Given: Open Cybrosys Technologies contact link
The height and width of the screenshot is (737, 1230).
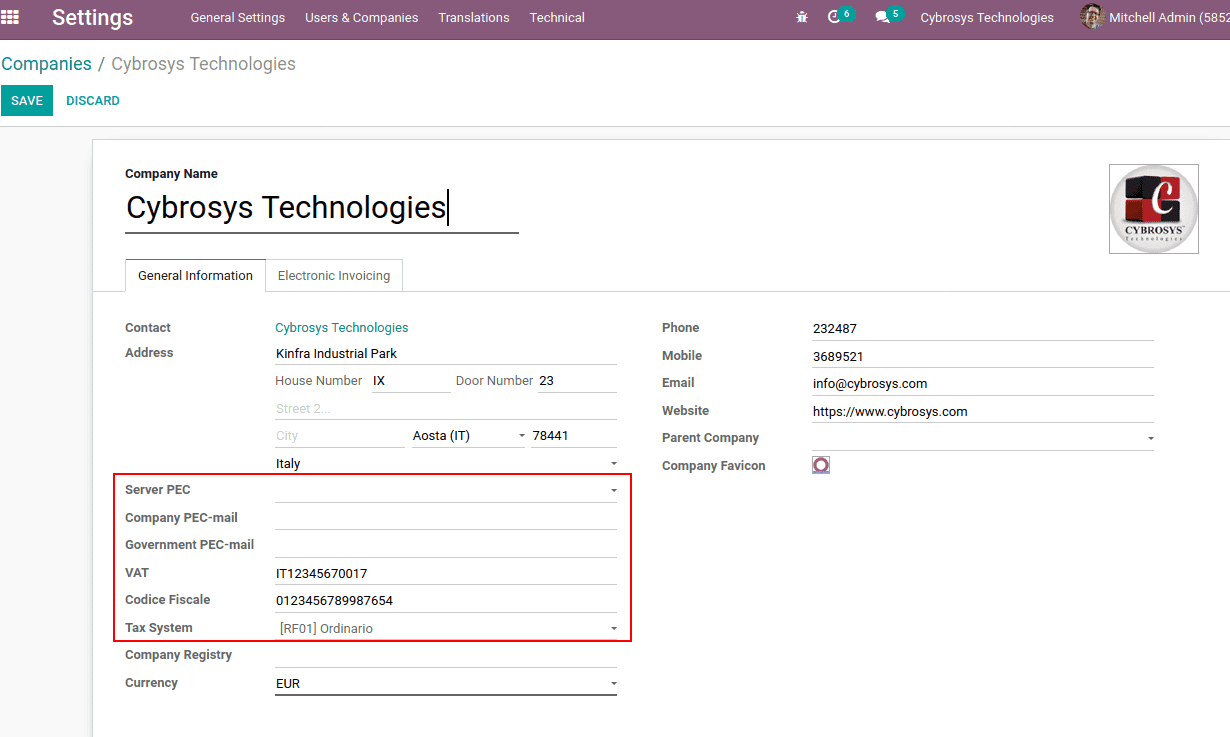Looking at the screenshot, I should tap(342, 328).
